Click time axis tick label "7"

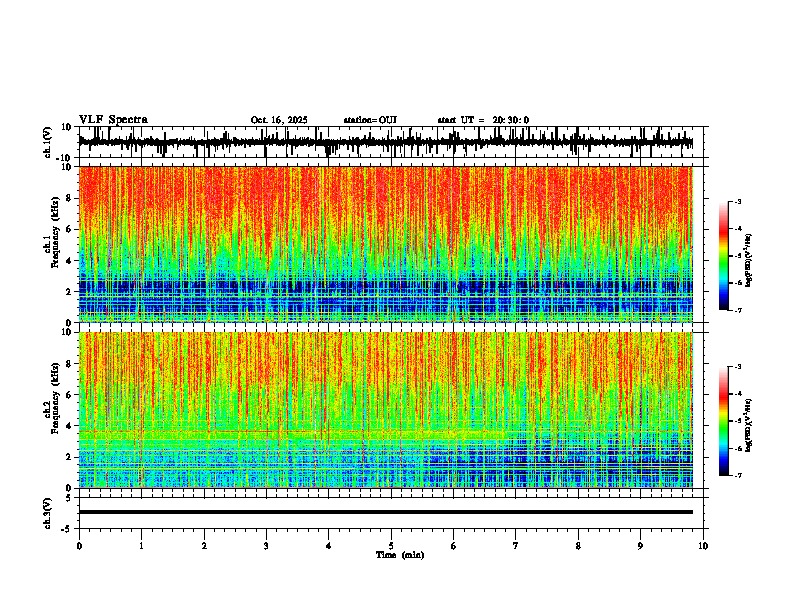point(516,546)
